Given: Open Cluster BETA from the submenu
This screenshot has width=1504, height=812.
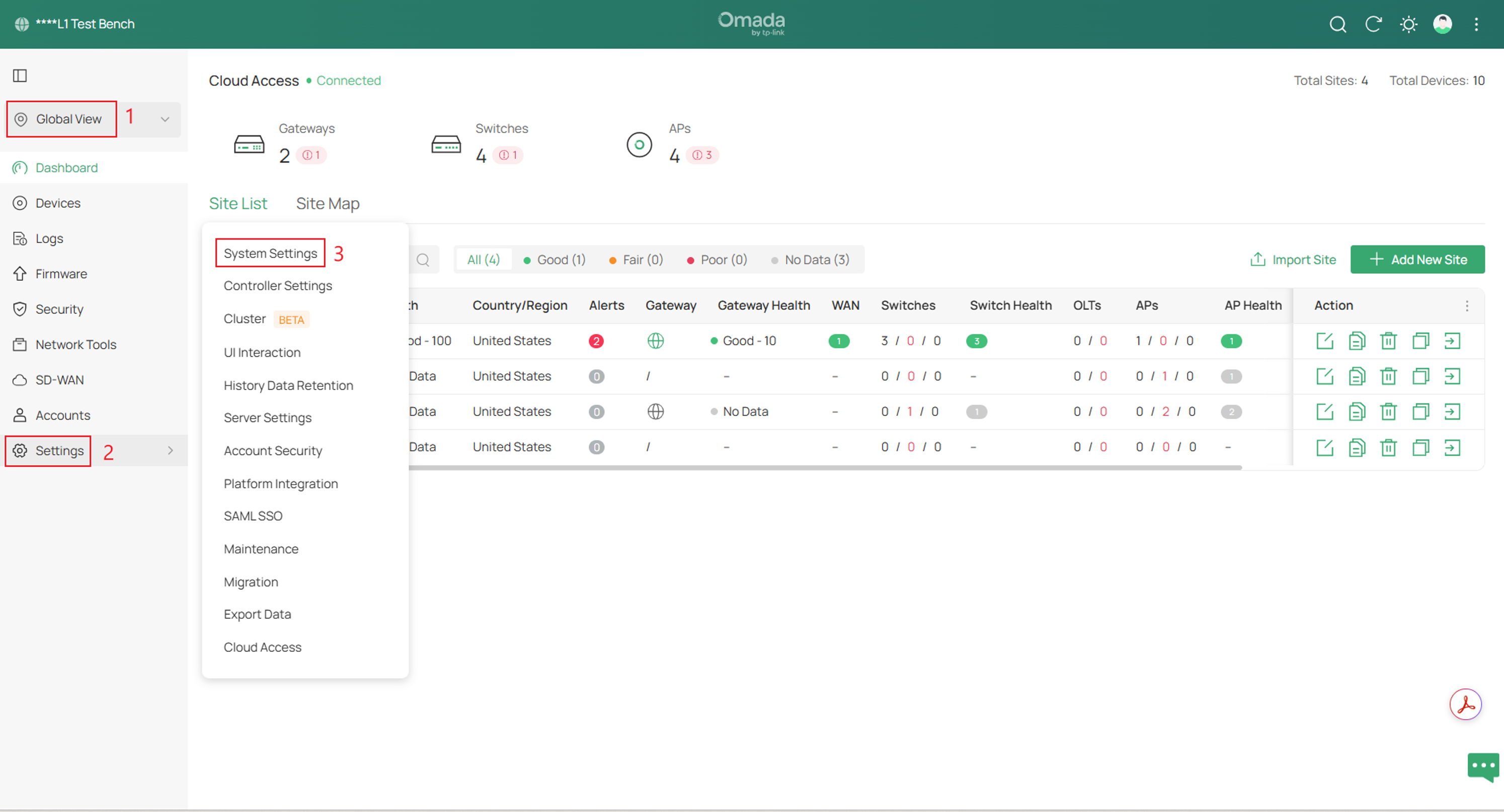Looking at the screenshot, I should (266, 319).
